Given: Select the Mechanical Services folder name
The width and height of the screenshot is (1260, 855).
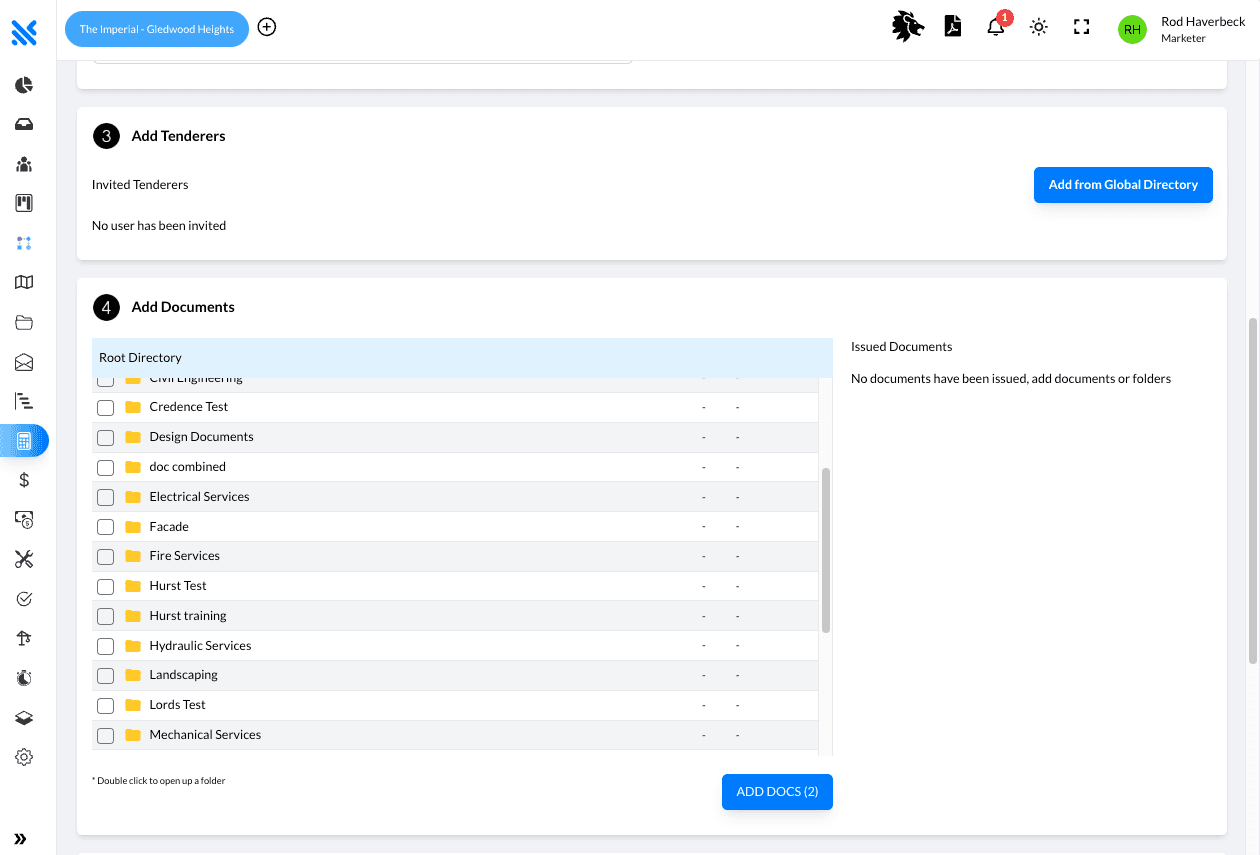Looking at the screenshot, I should [205, 735].
